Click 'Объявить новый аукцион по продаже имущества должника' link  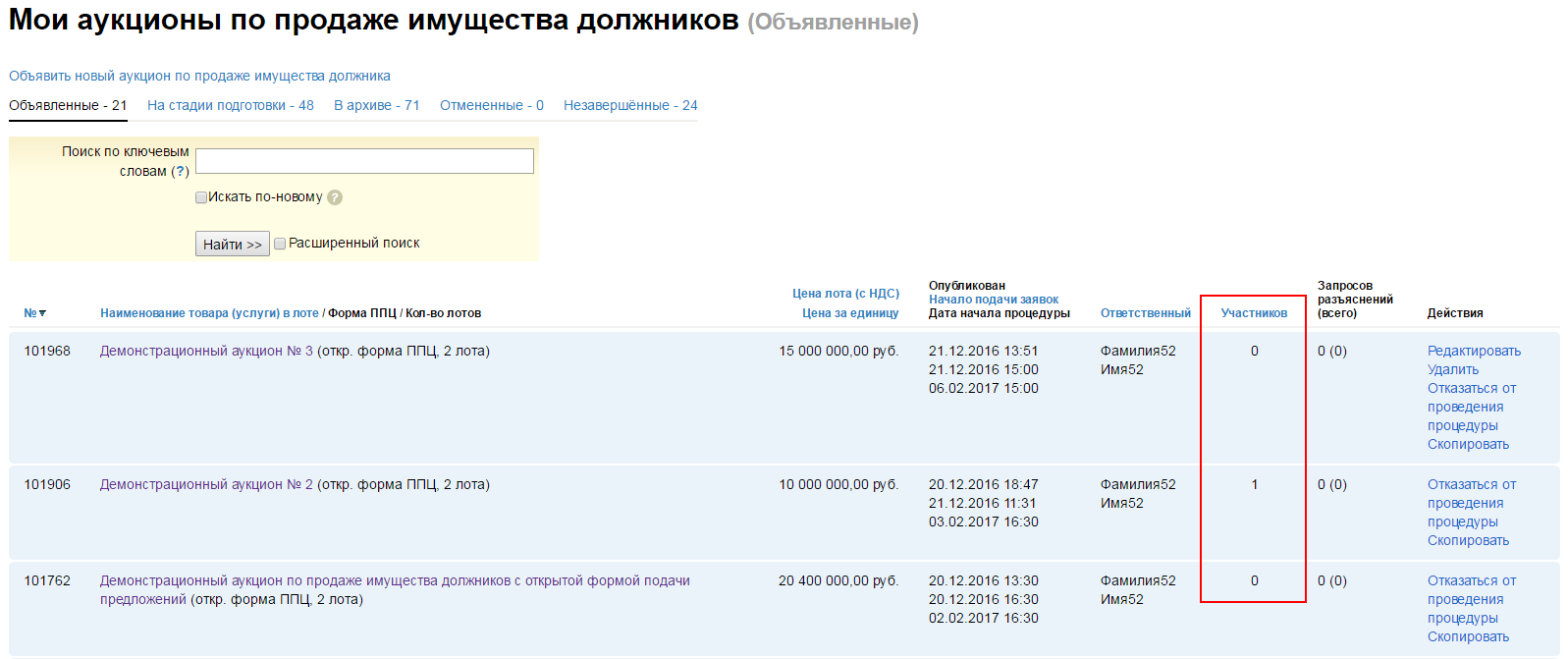[199, 76]
